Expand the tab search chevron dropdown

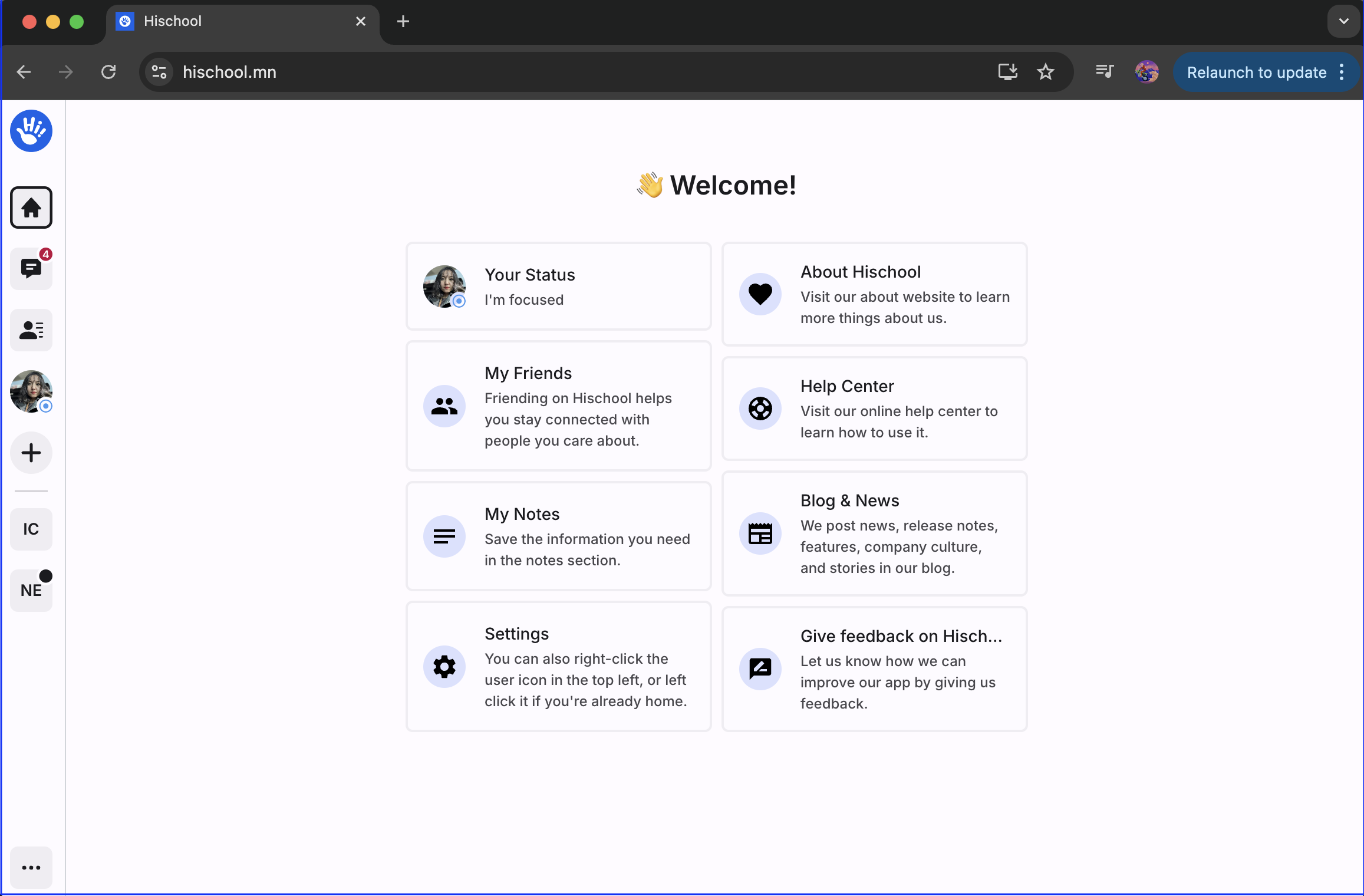coord(1344,21)
